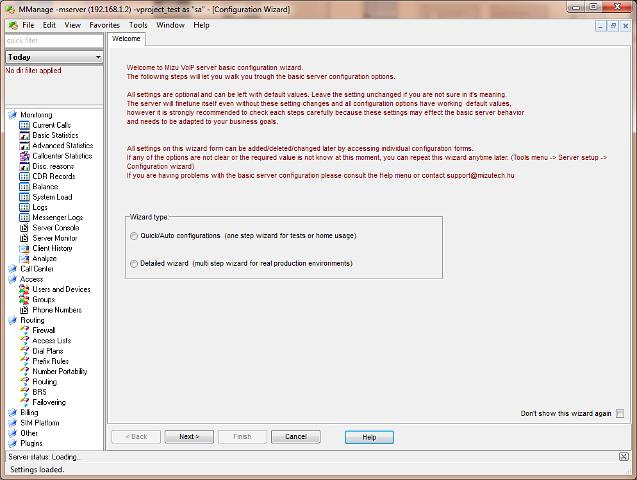Viewport: 637px width, 480px height.
Task: Select Quick/Auto configurations radio option
Action: tap(135, 236)
